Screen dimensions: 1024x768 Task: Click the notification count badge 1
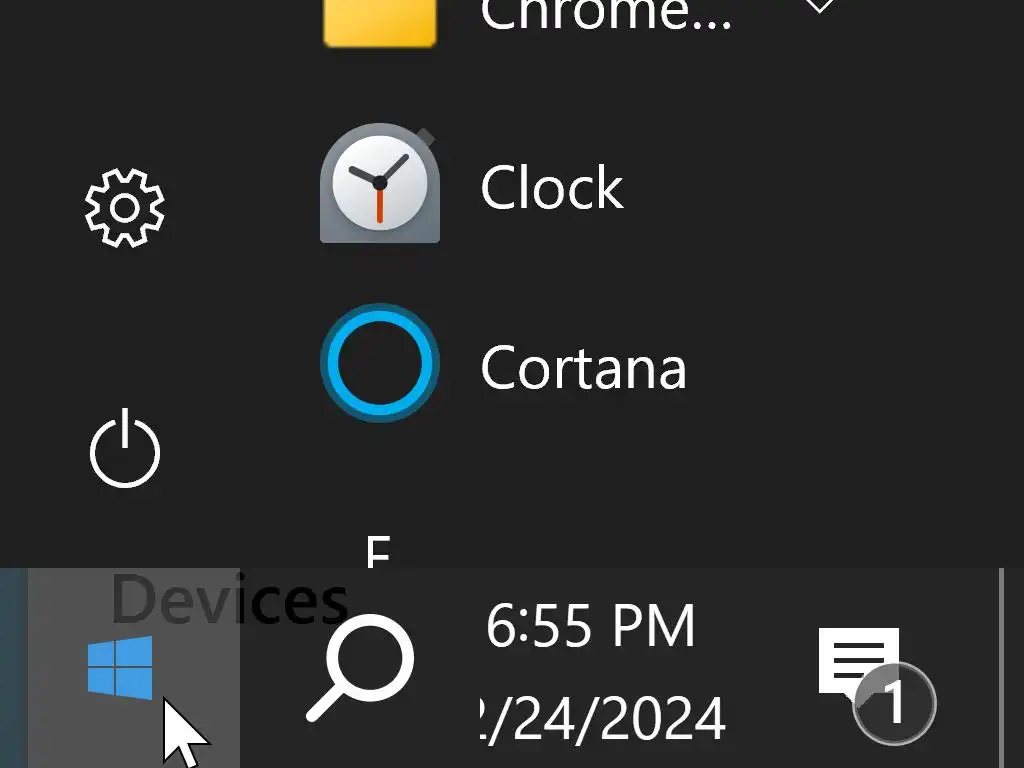(895, 703)
